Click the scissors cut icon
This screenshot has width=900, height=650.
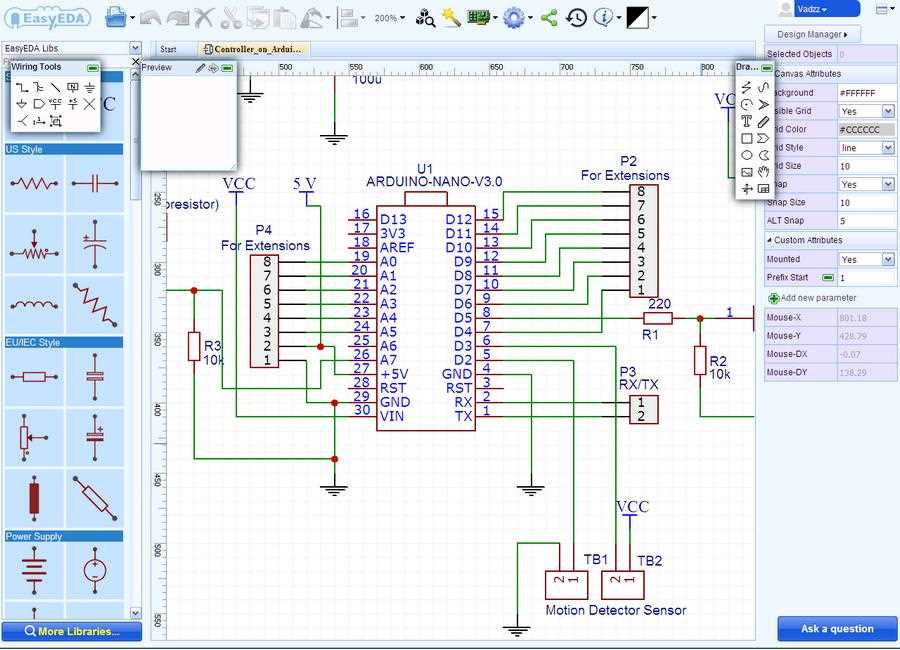tap(231, 18)
